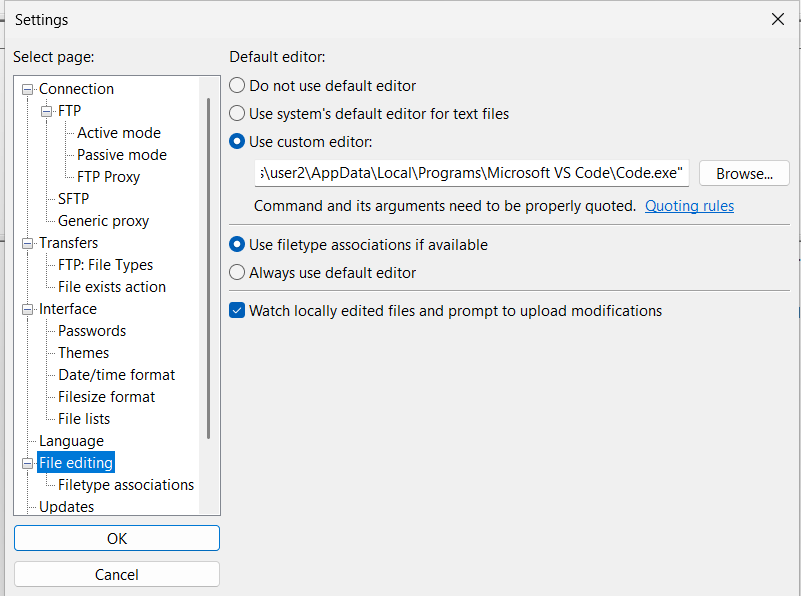Screen dimensions: 801x596
Task: Collapse the Interface tree branch
Action: pyautogui.click(x=29, y=308)
